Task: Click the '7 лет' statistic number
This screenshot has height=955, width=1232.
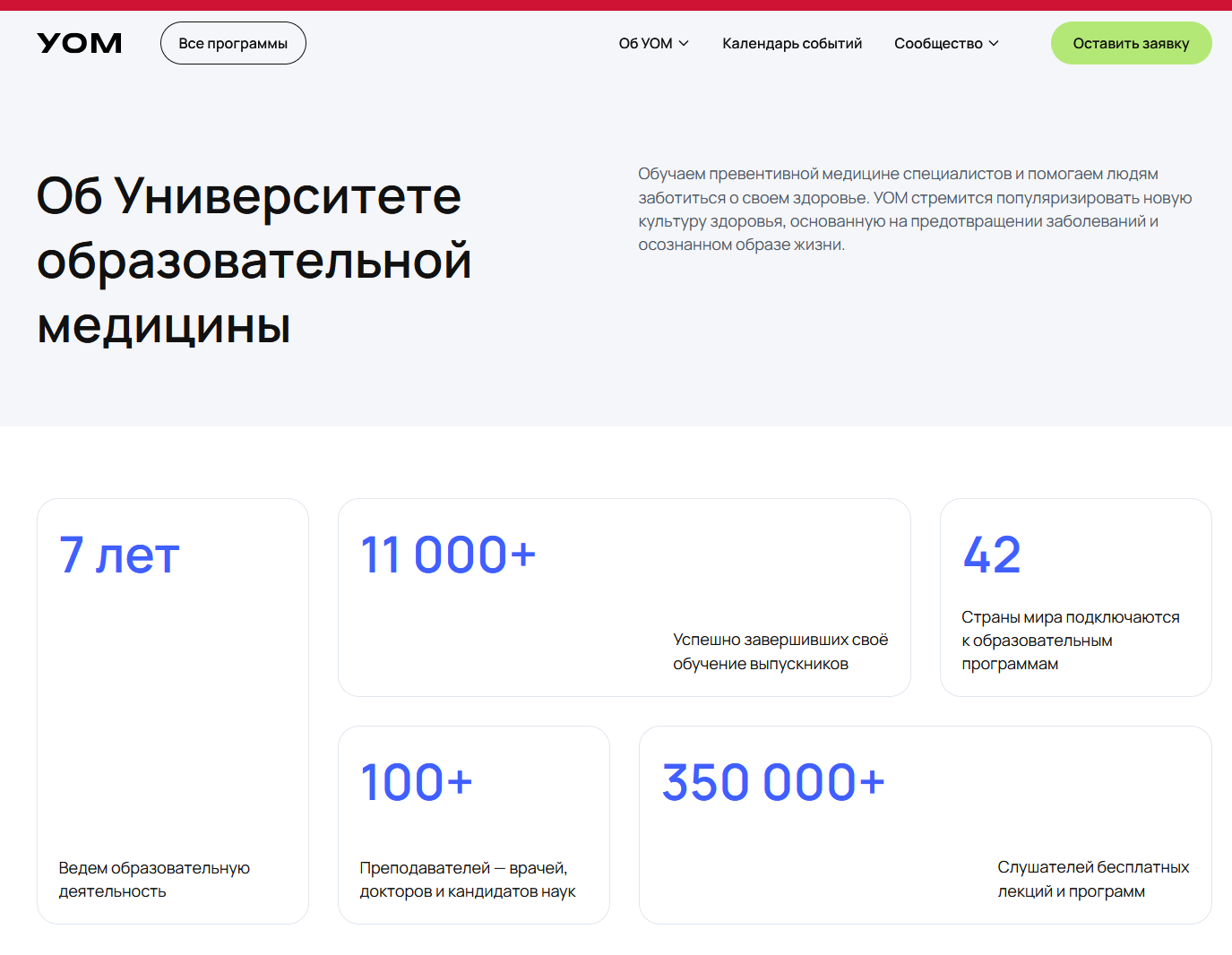Action: click(119, 555)
